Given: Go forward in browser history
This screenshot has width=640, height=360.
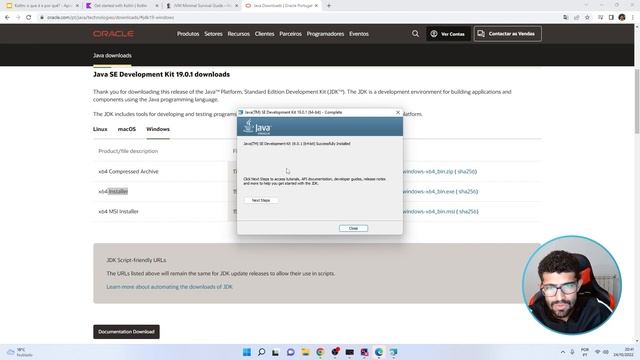Looking at the screenshot, I should click(18, 18).
